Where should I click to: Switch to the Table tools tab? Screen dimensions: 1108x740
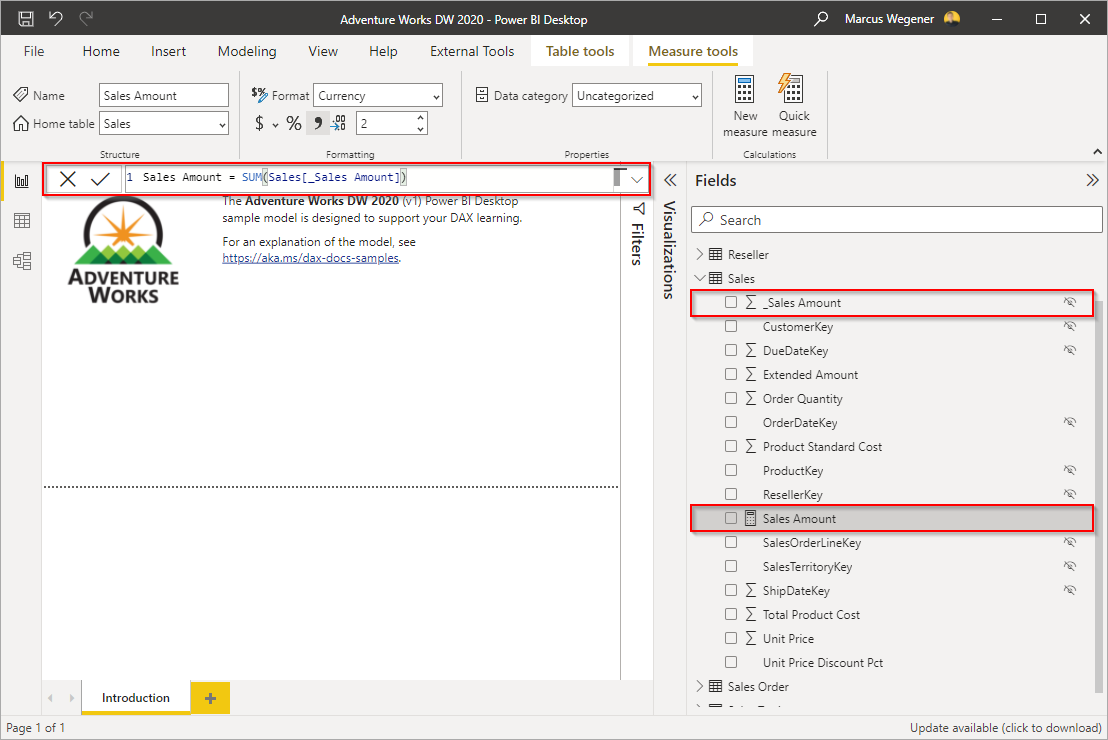coord(580,52)
